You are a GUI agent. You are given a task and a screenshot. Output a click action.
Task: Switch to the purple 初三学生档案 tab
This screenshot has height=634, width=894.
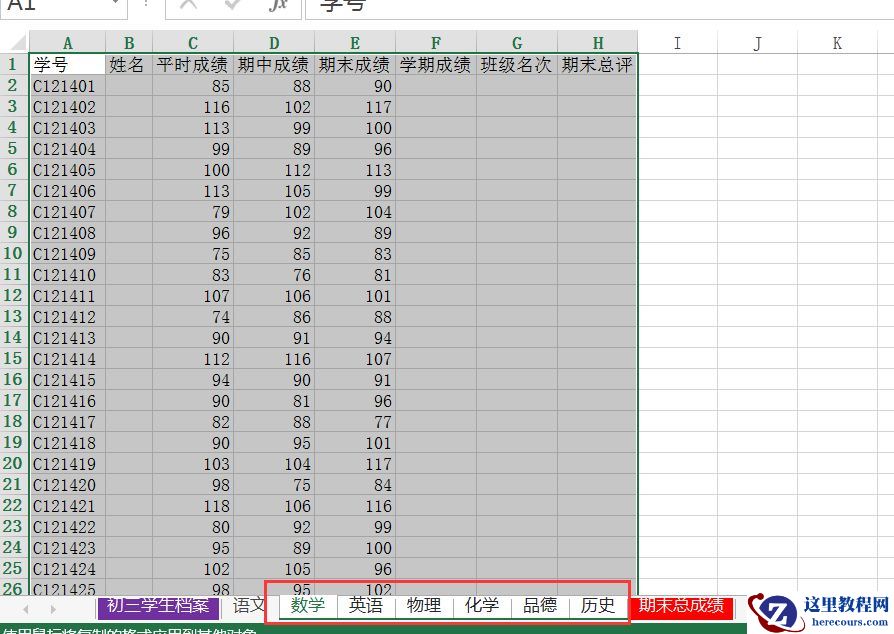(x=158, y=606)
